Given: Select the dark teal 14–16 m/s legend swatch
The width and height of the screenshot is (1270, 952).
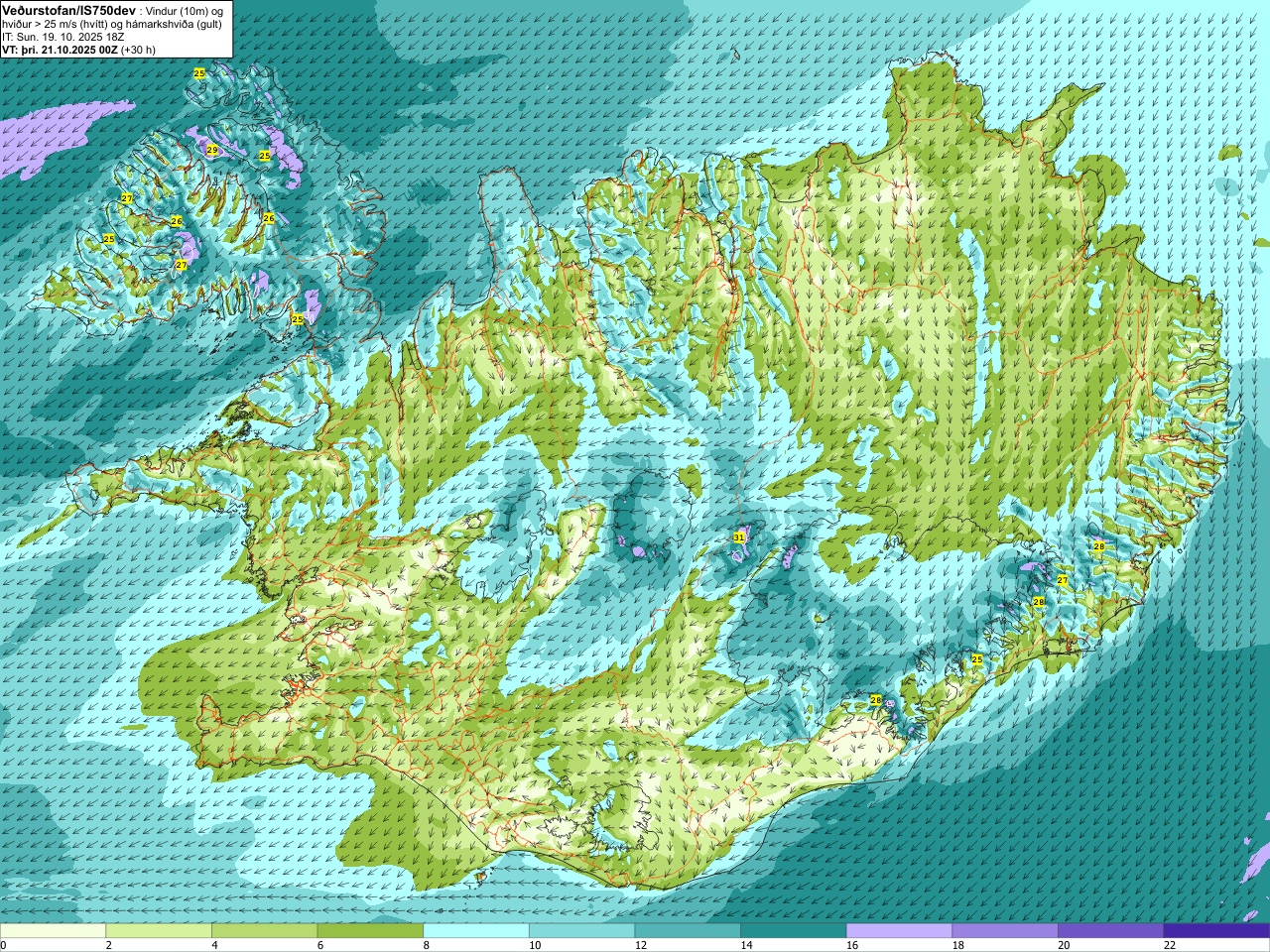Looking at the screenshot, I should (794, 931).
